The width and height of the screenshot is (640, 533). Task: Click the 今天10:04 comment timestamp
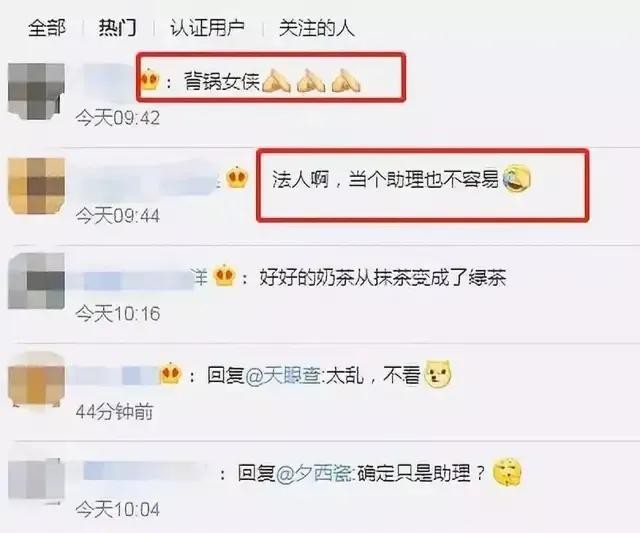[118, 509]
